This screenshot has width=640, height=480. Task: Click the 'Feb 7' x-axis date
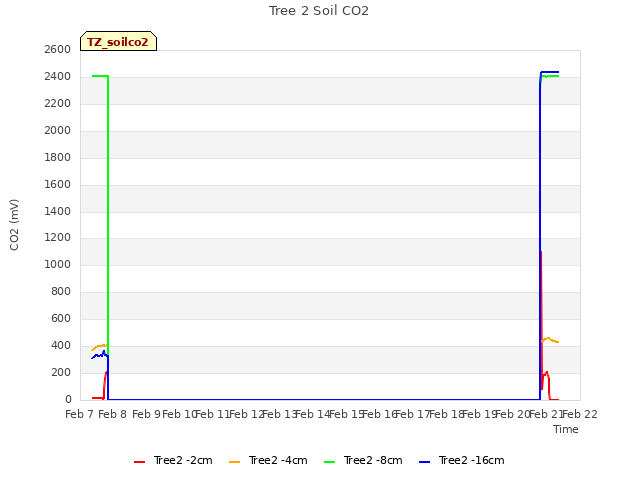point(80,414)
